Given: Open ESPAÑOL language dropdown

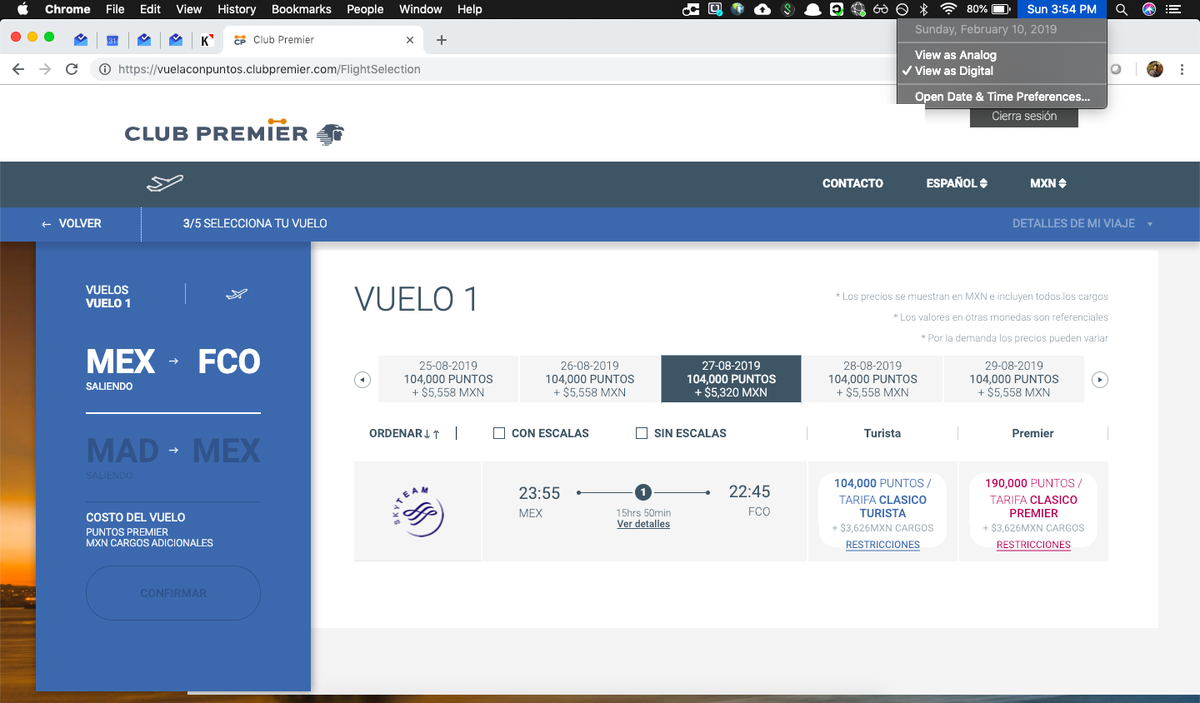Looking at the screenshot, I should tap(956, 183).
